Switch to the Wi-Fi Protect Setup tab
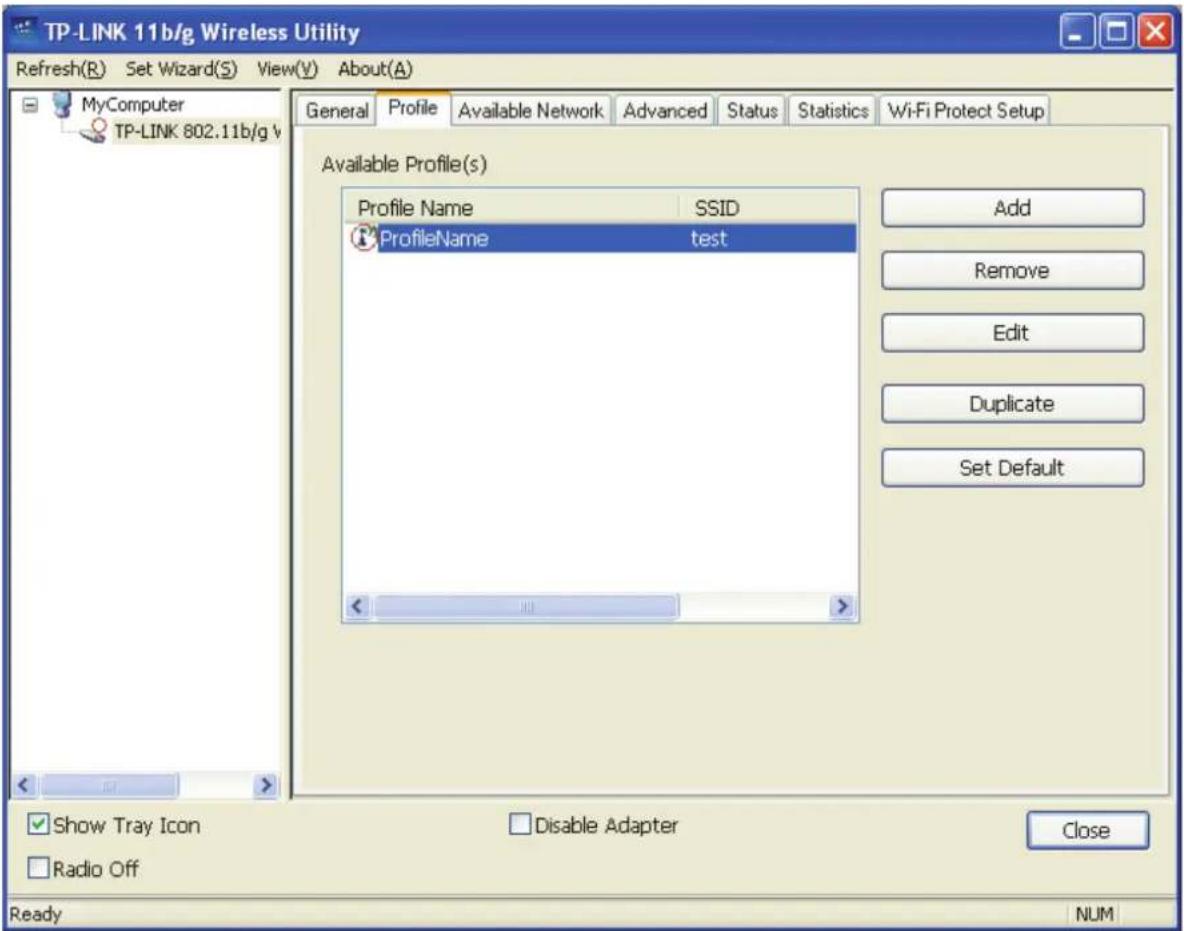The height and width of the screenshot is (931, 1184). click(x=966, y=111)
